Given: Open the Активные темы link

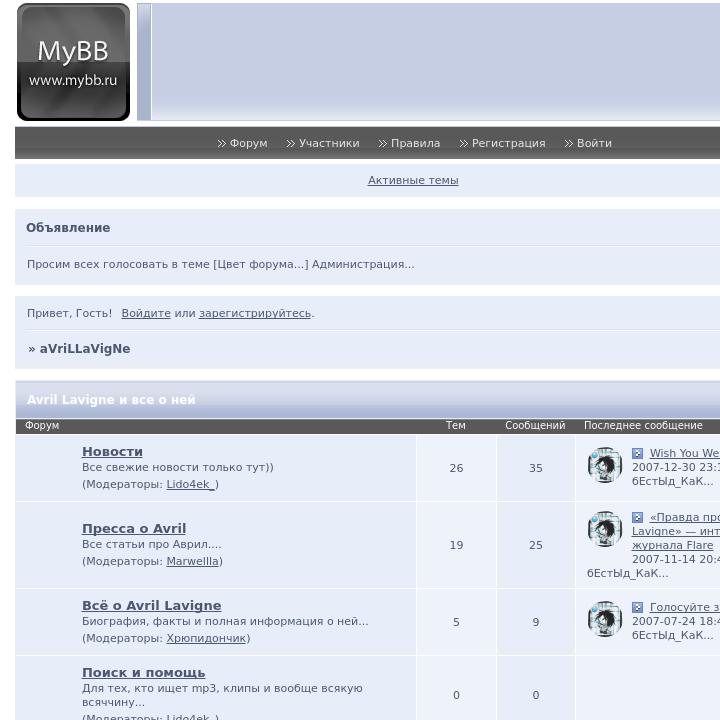Looking at the screenshot, I should [x=413, y=180].
